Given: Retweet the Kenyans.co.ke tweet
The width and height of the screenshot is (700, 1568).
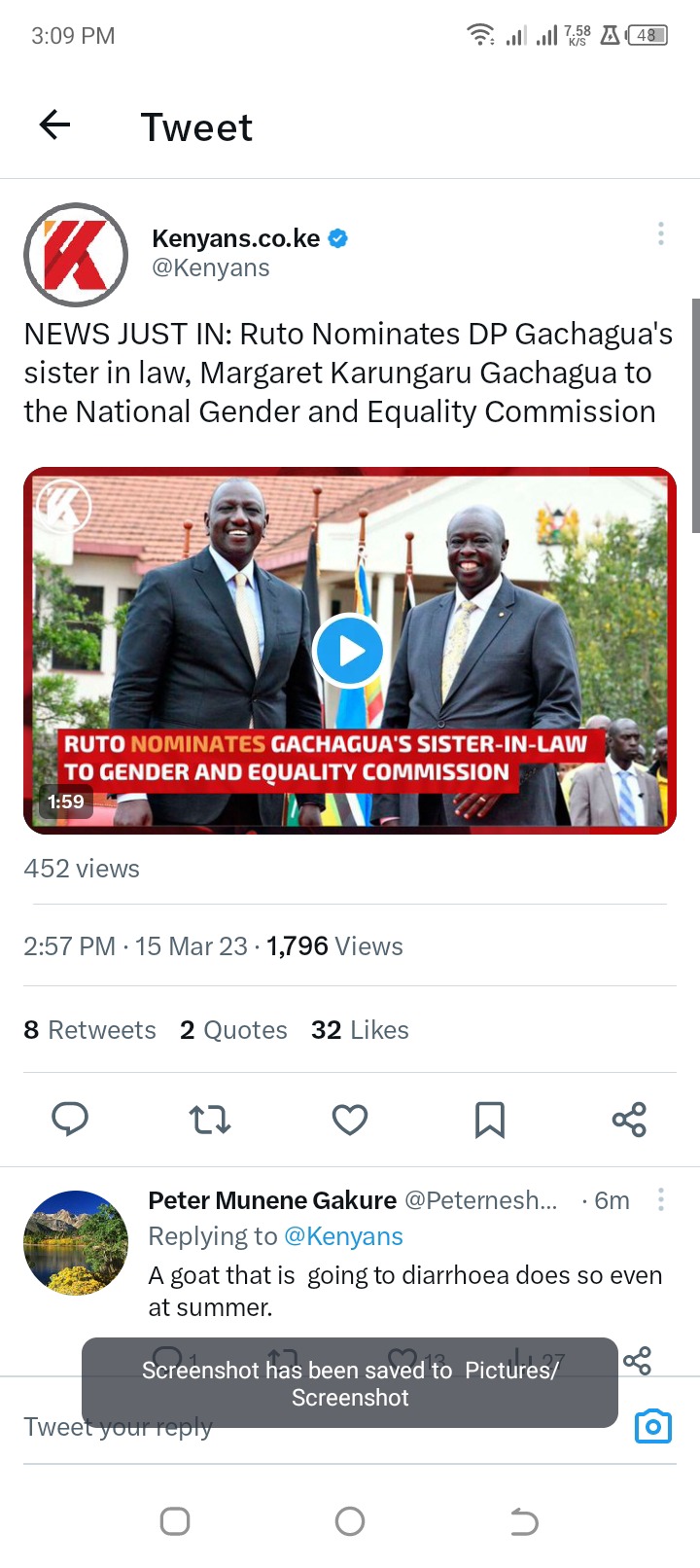Looking at the screenshot, I should pos(210,1120).
